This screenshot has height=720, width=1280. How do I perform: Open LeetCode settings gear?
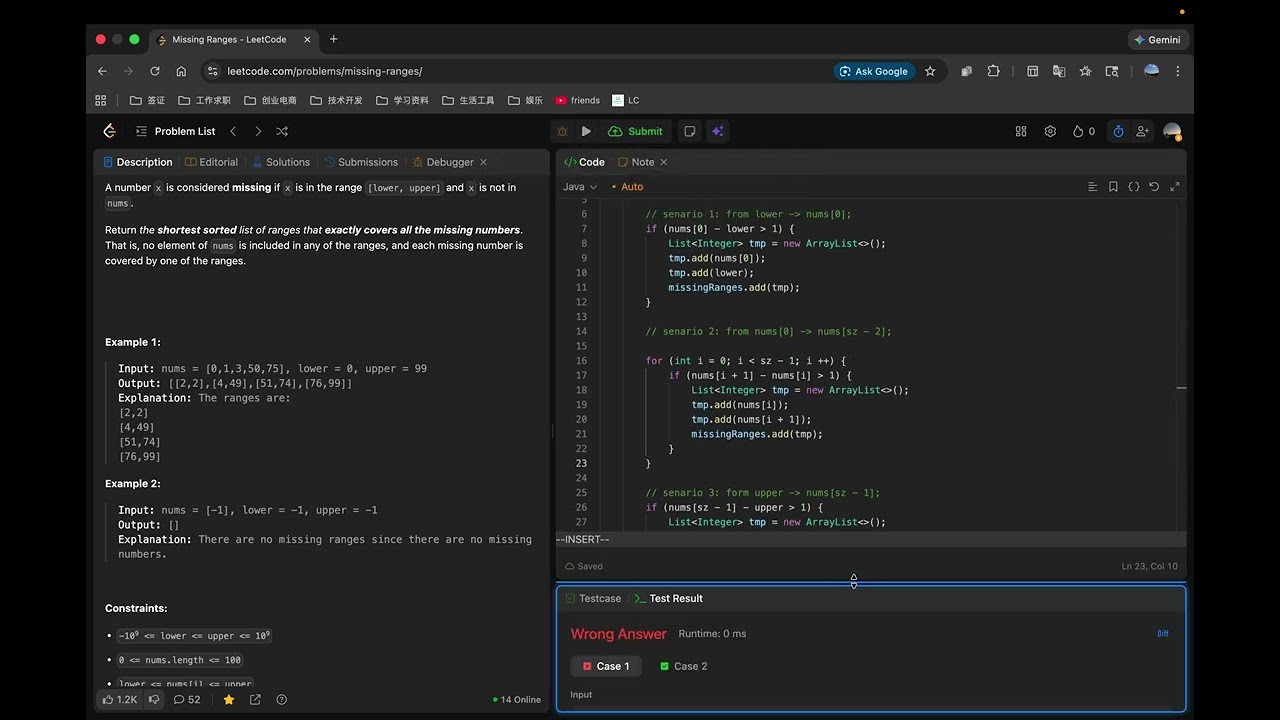coord(1050,131)
